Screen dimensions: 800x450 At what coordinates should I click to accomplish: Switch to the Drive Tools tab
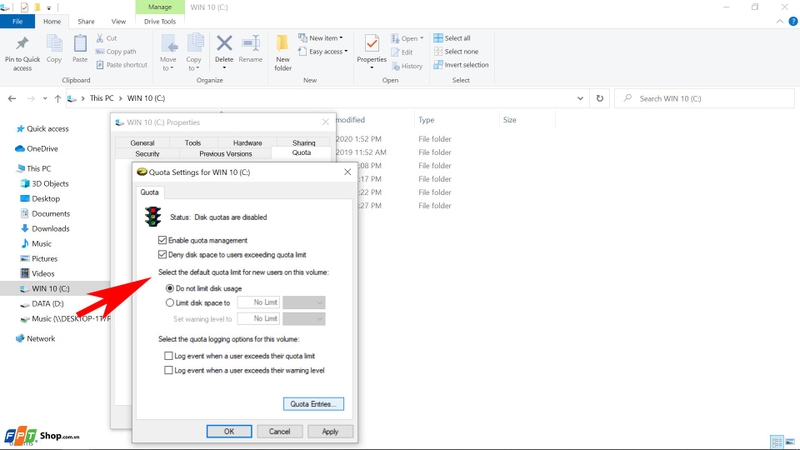tap(160, 21)
